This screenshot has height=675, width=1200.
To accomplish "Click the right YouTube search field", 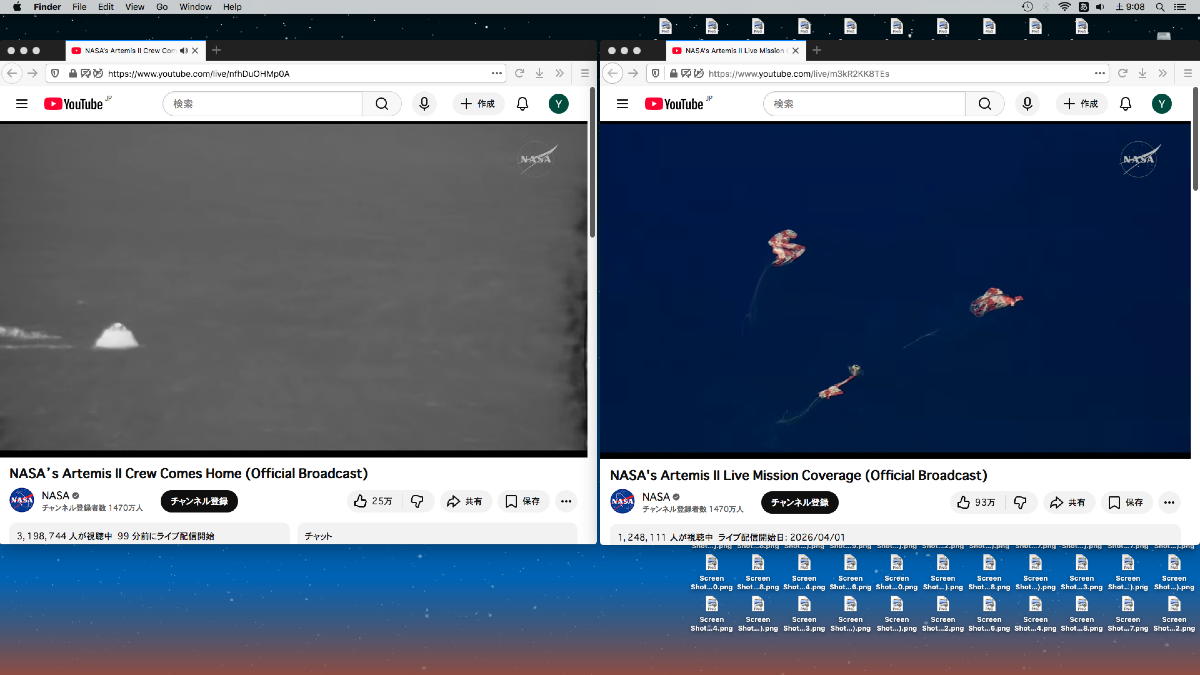I will click(x=865, y=103).
